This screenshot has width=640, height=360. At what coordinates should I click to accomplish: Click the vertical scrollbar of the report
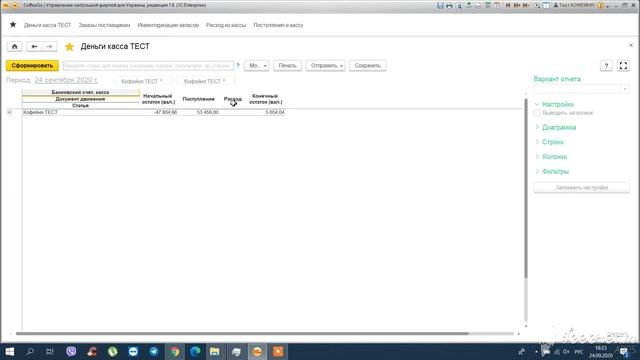(x=526, y=188)
